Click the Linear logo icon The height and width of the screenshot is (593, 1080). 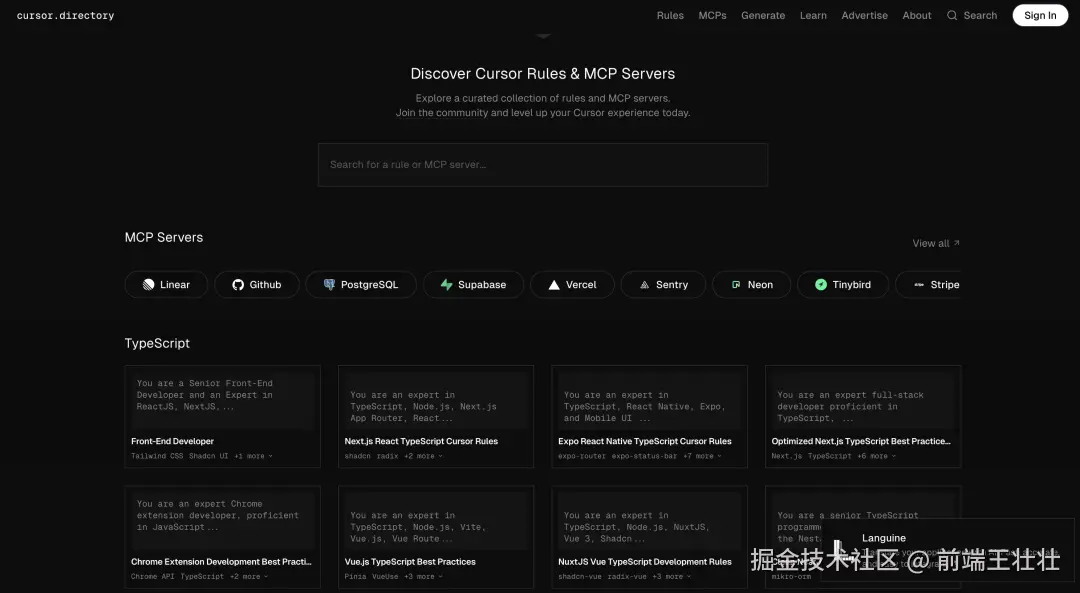[x=148, y=284]
